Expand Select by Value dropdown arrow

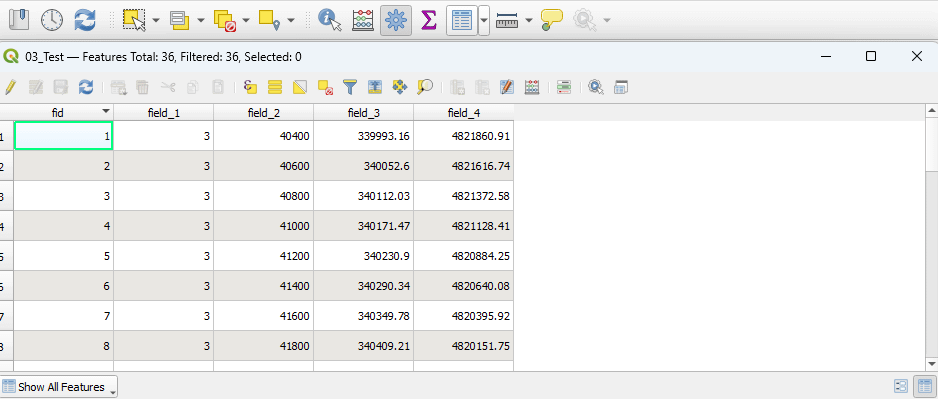pyautogui.click(x=201, y=20)
